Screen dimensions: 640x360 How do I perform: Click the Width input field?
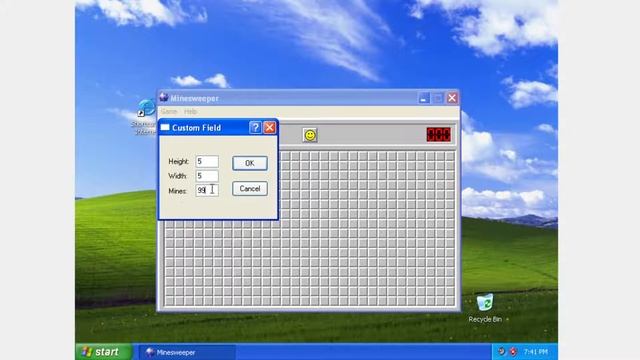tap(207, 176)
